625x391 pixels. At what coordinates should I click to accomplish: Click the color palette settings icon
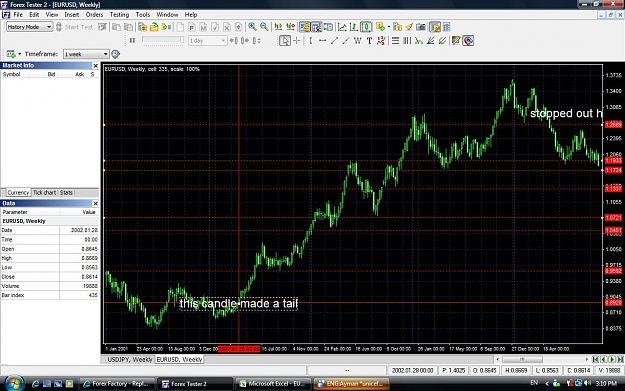456,41
